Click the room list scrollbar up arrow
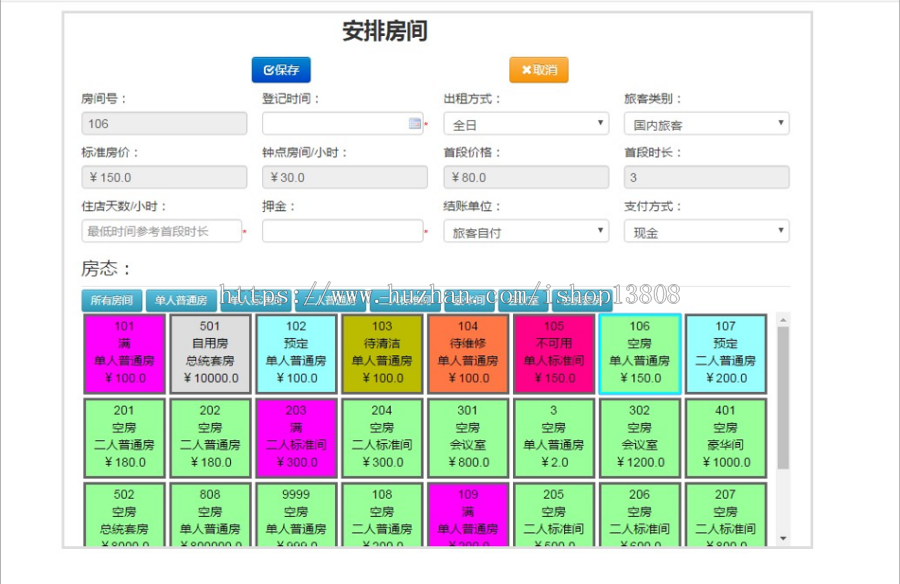This screenshot has height=584, width=900. (783, 319)
